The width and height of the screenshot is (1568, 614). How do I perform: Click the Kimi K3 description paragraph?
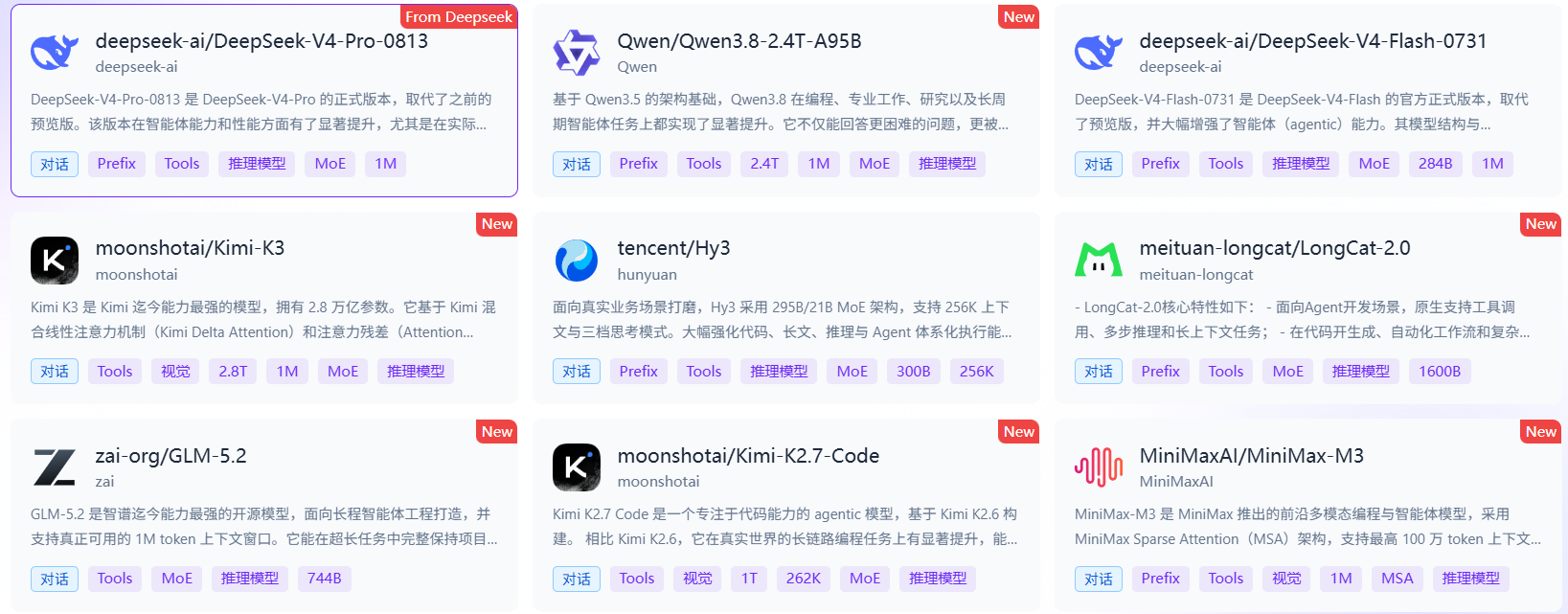[263, 320]
